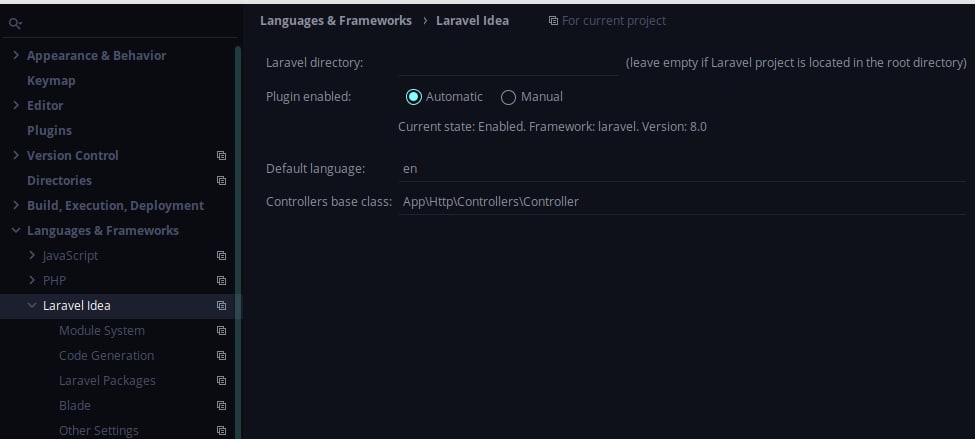Click the search magnifier icon in settings
The height and width of the screenshot is (439, 975).
[15, 24]
